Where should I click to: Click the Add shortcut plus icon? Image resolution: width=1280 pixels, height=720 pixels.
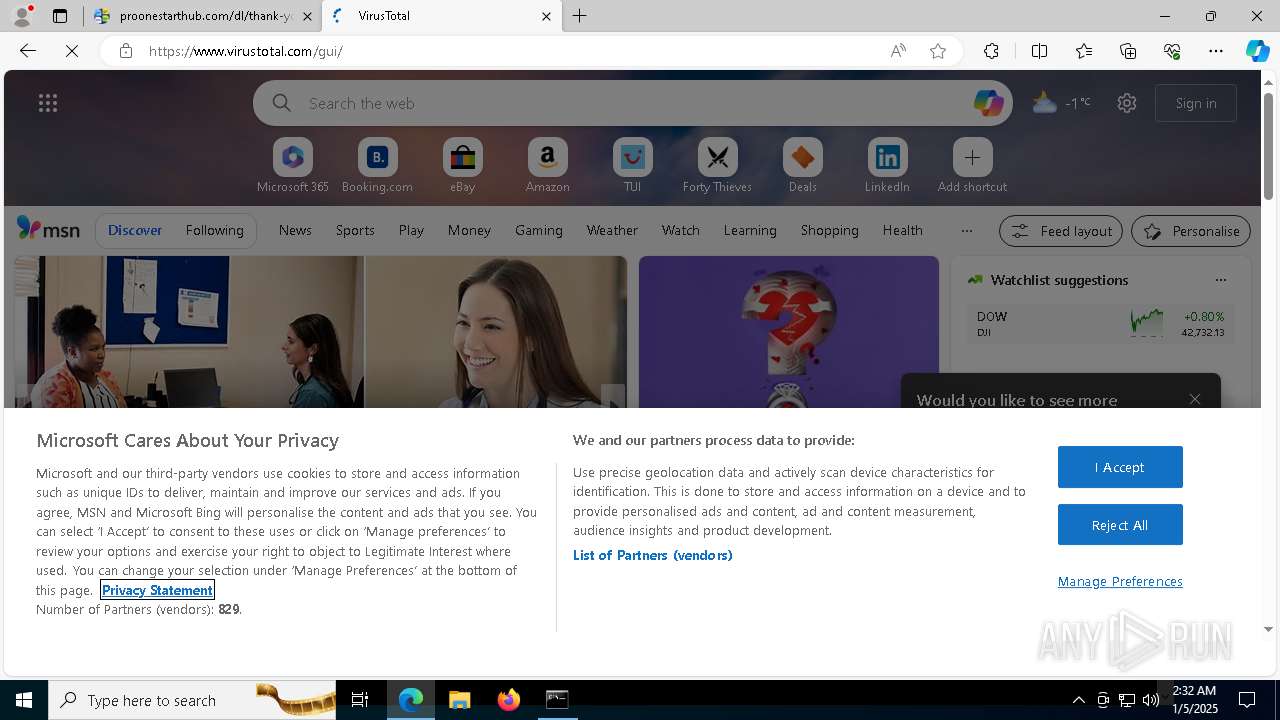(x=972, y=157)
